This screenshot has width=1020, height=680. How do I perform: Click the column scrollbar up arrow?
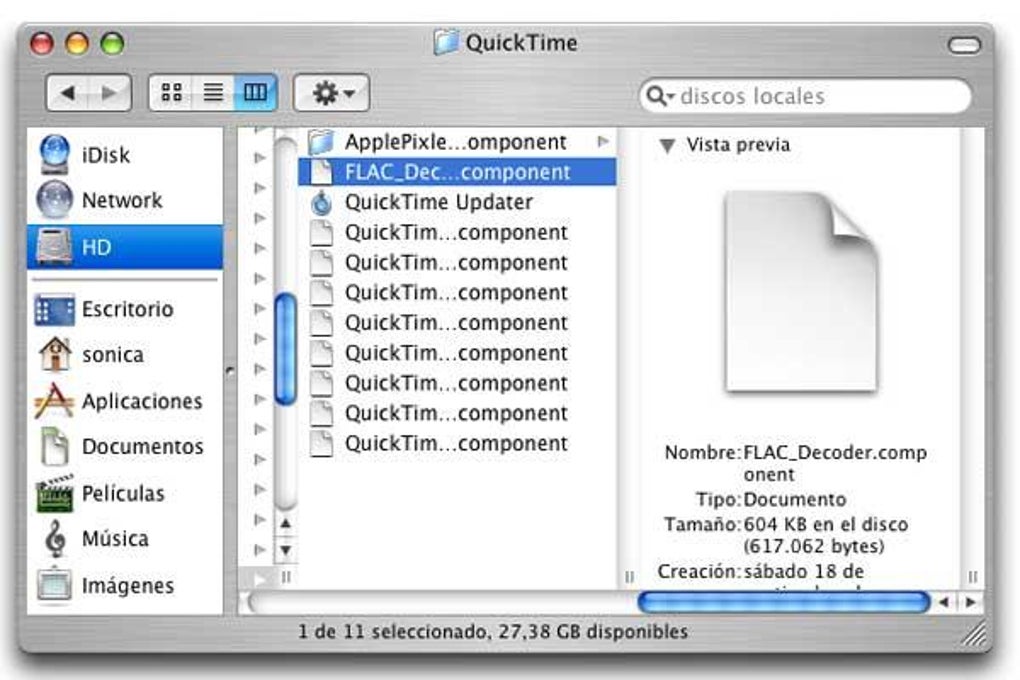point(286,523)
